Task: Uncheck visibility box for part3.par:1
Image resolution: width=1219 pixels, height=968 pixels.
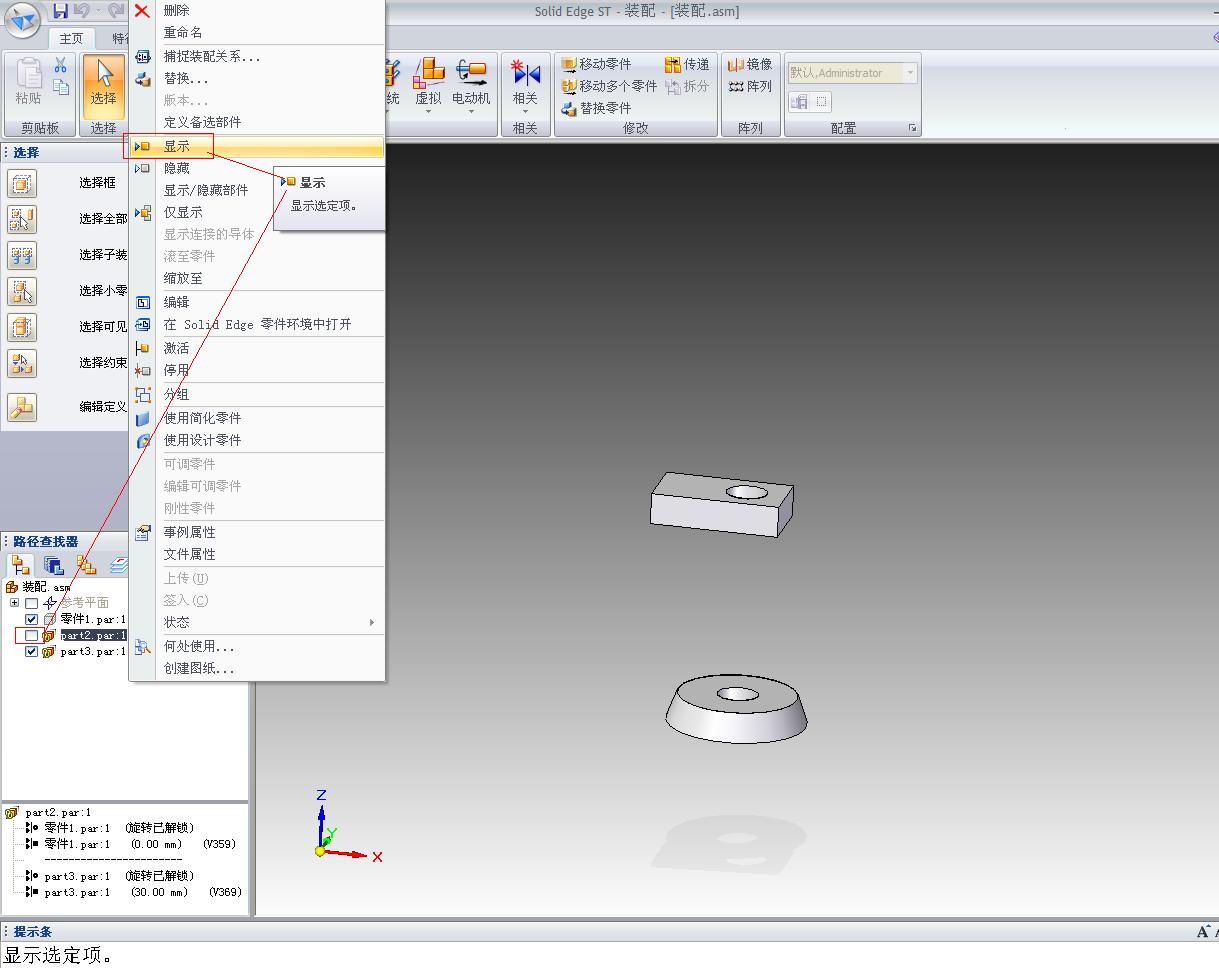Action: click(31, 651)
